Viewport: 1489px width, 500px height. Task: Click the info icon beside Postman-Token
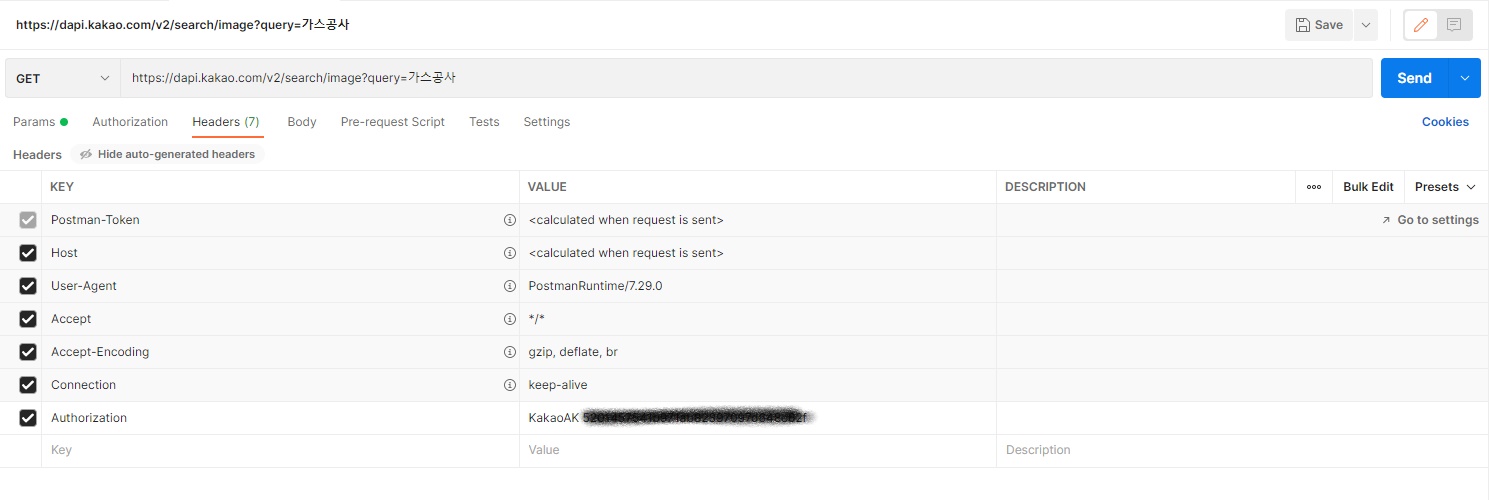(x=509, y=220)
